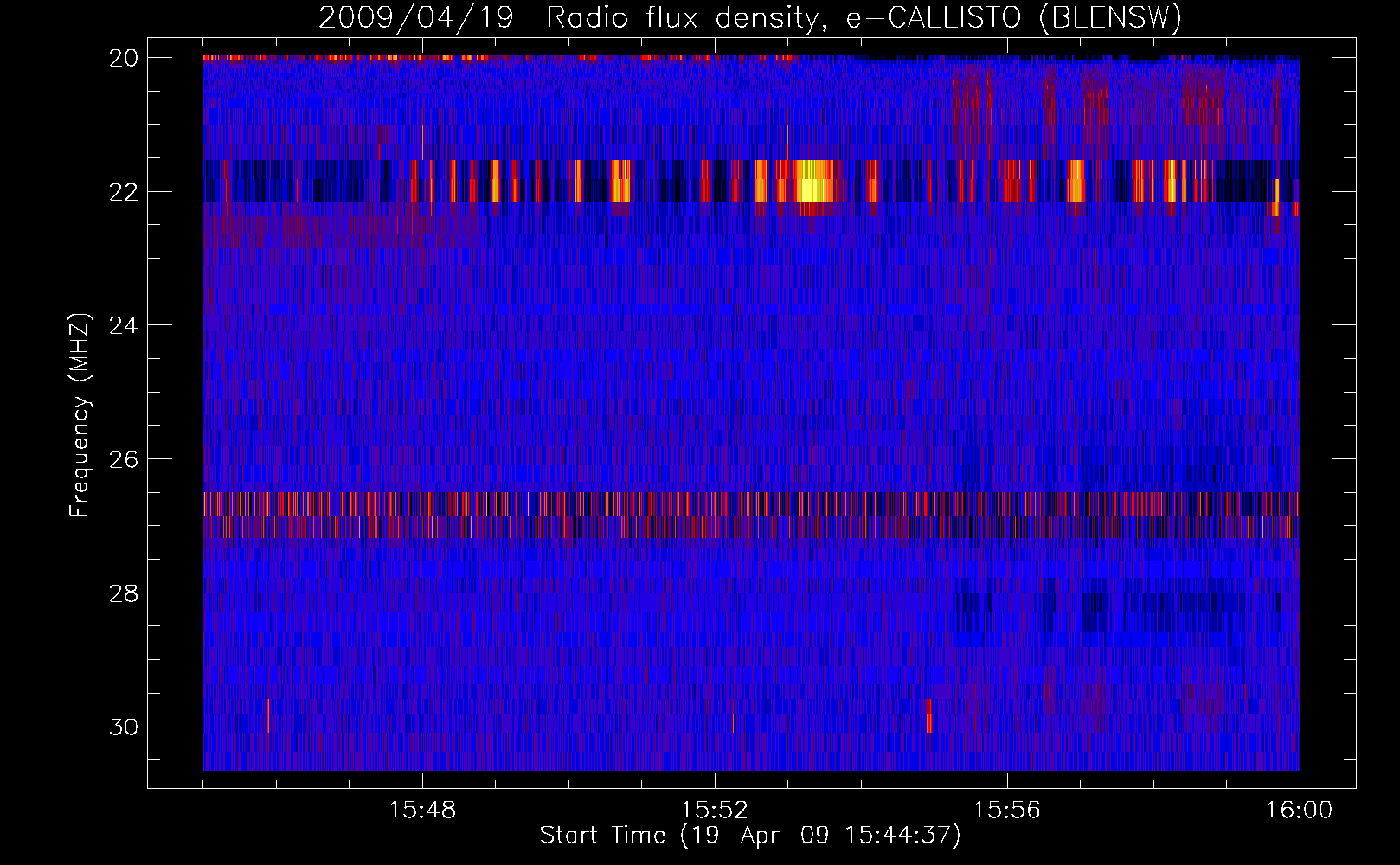
Task: Click the 24 MHz frequency tick label
Action: [x=124, y=325]
